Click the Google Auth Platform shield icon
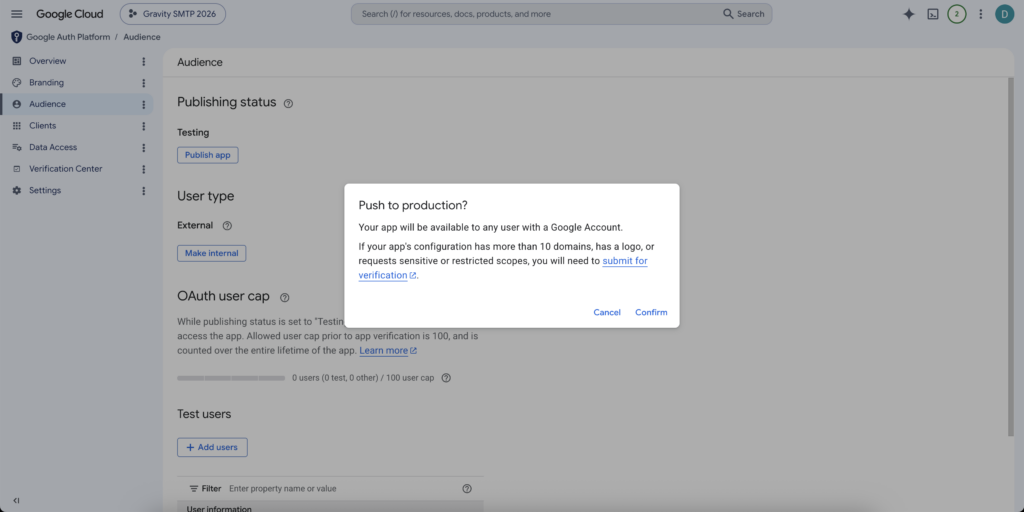This screenshot has width=1024, height=512. click(16, 37)
